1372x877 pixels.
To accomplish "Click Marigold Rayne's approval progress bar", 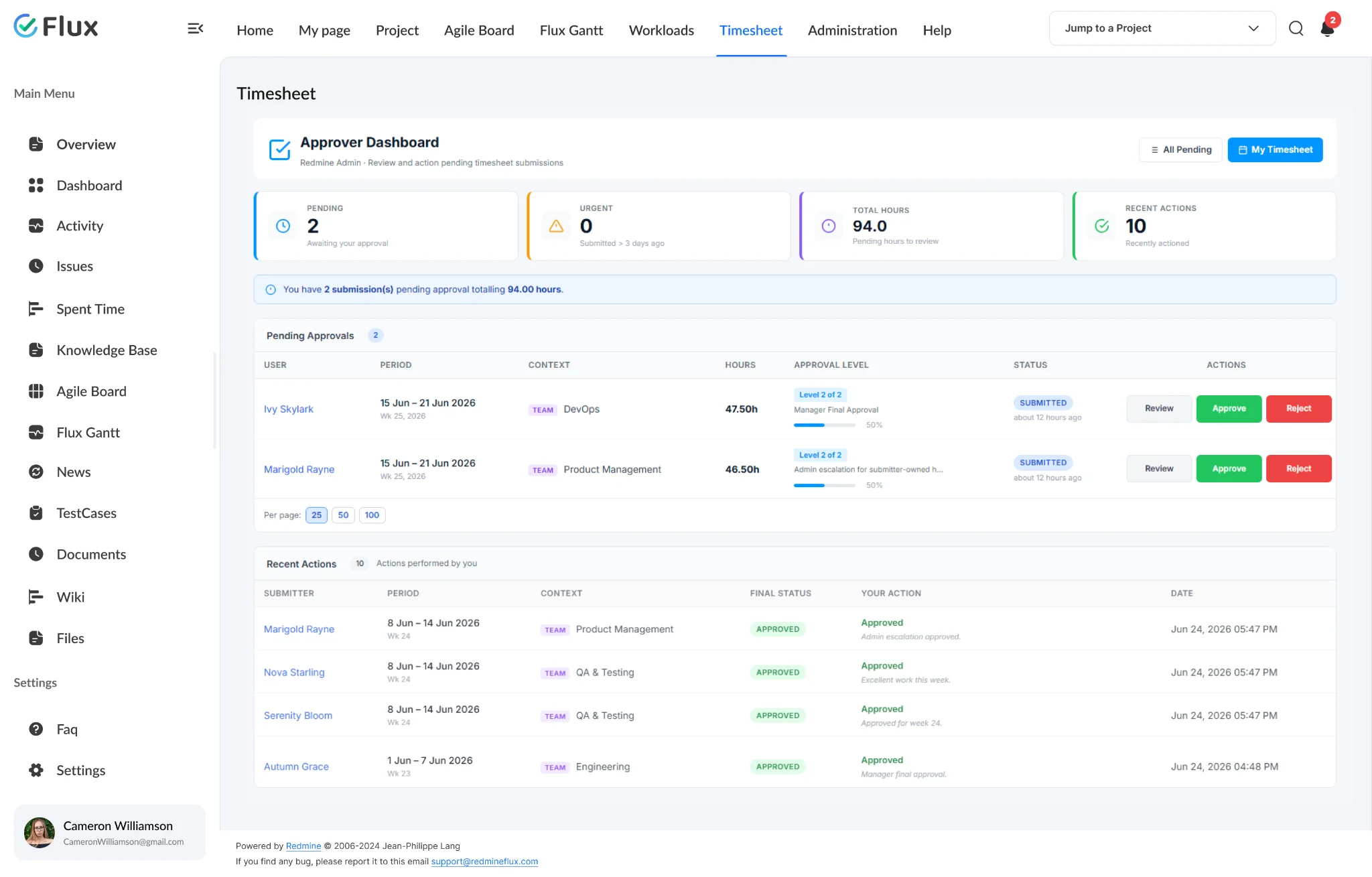I will 825,485.
